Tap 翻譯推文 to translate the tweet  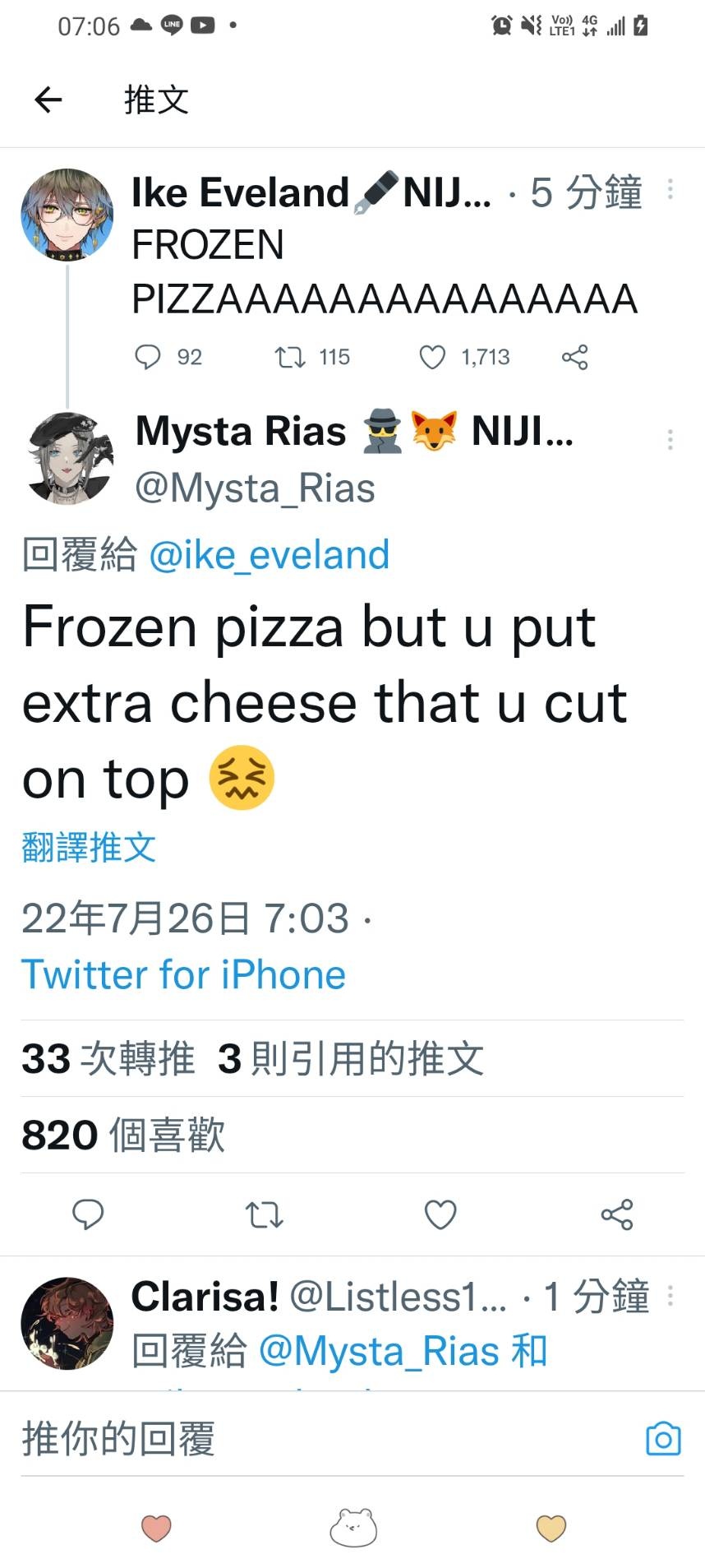[x=89, y=847]
